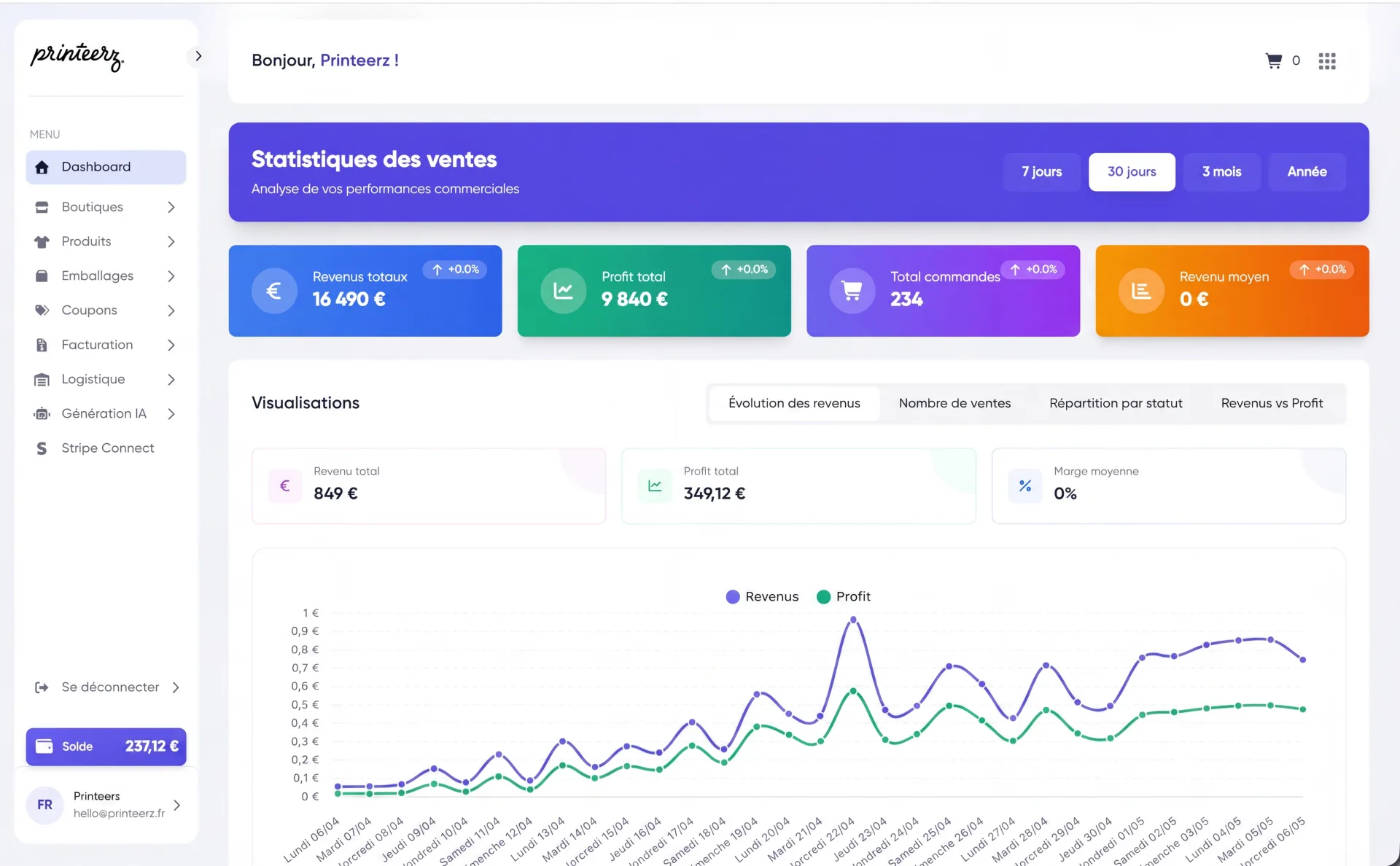Screen dimensions: 1400x866
Task: Click the Produits t-shirt icon
Action: pos(42,241)
